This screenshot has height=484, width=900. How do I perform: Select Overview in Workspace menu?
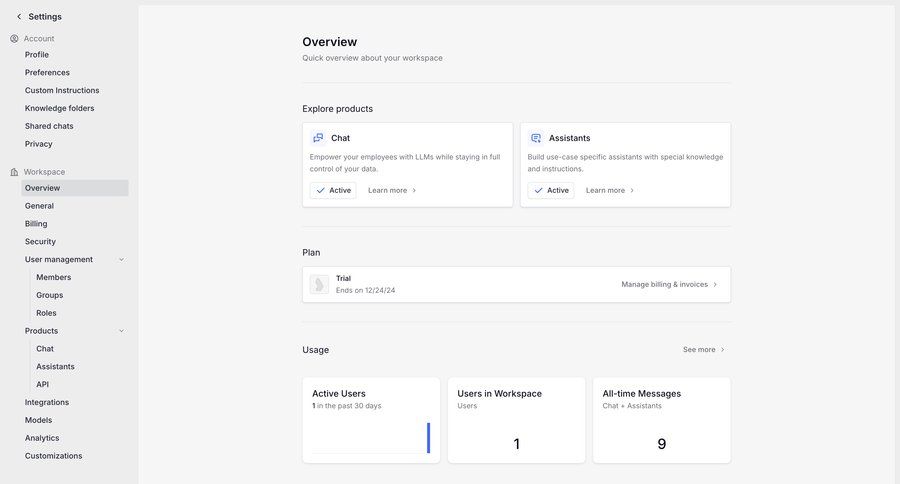pyautogui.click(x=75, y=188)
